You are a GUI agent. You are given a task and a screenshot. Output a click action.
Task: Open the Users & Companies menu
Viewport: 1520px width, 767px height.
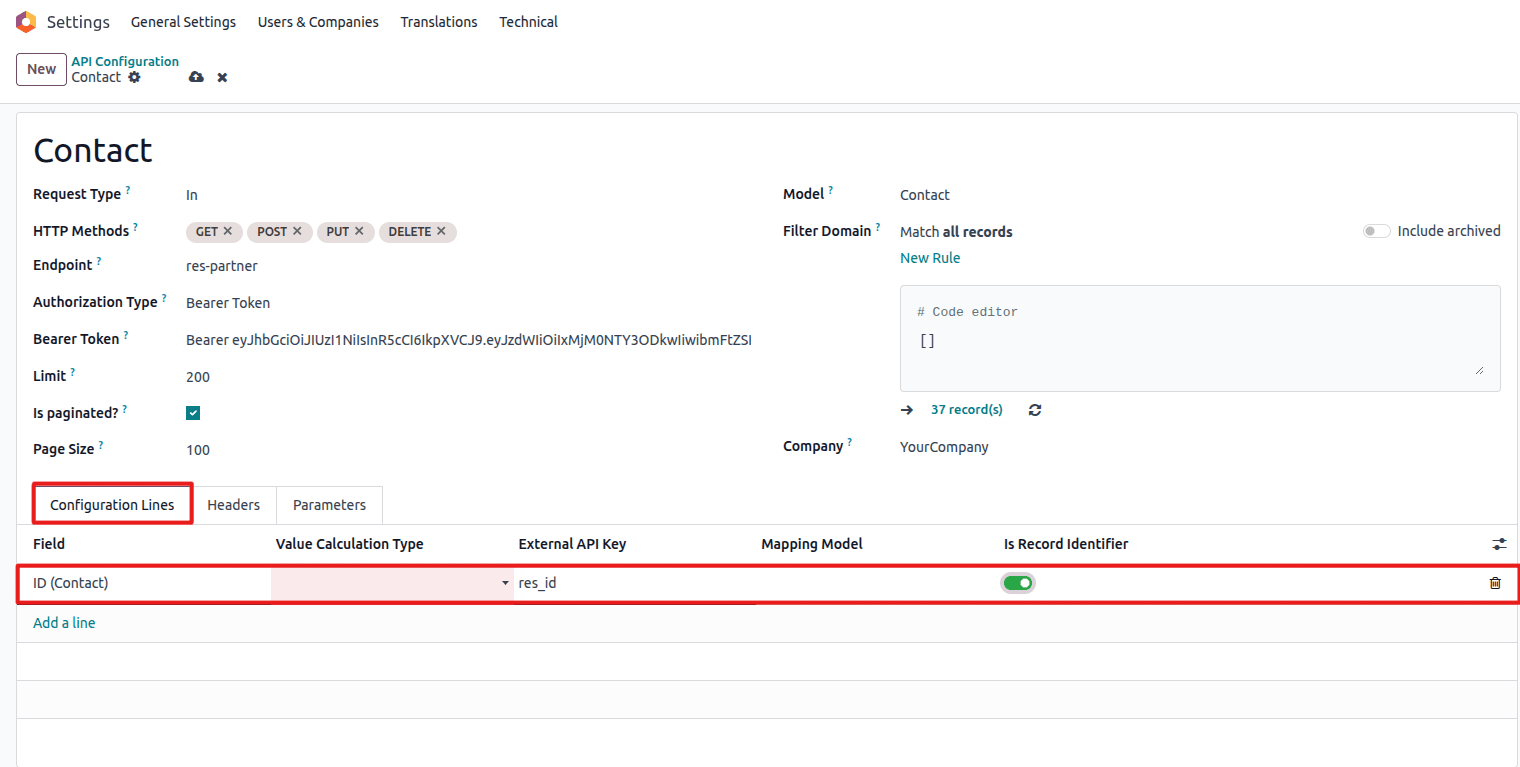pos(318,22)
